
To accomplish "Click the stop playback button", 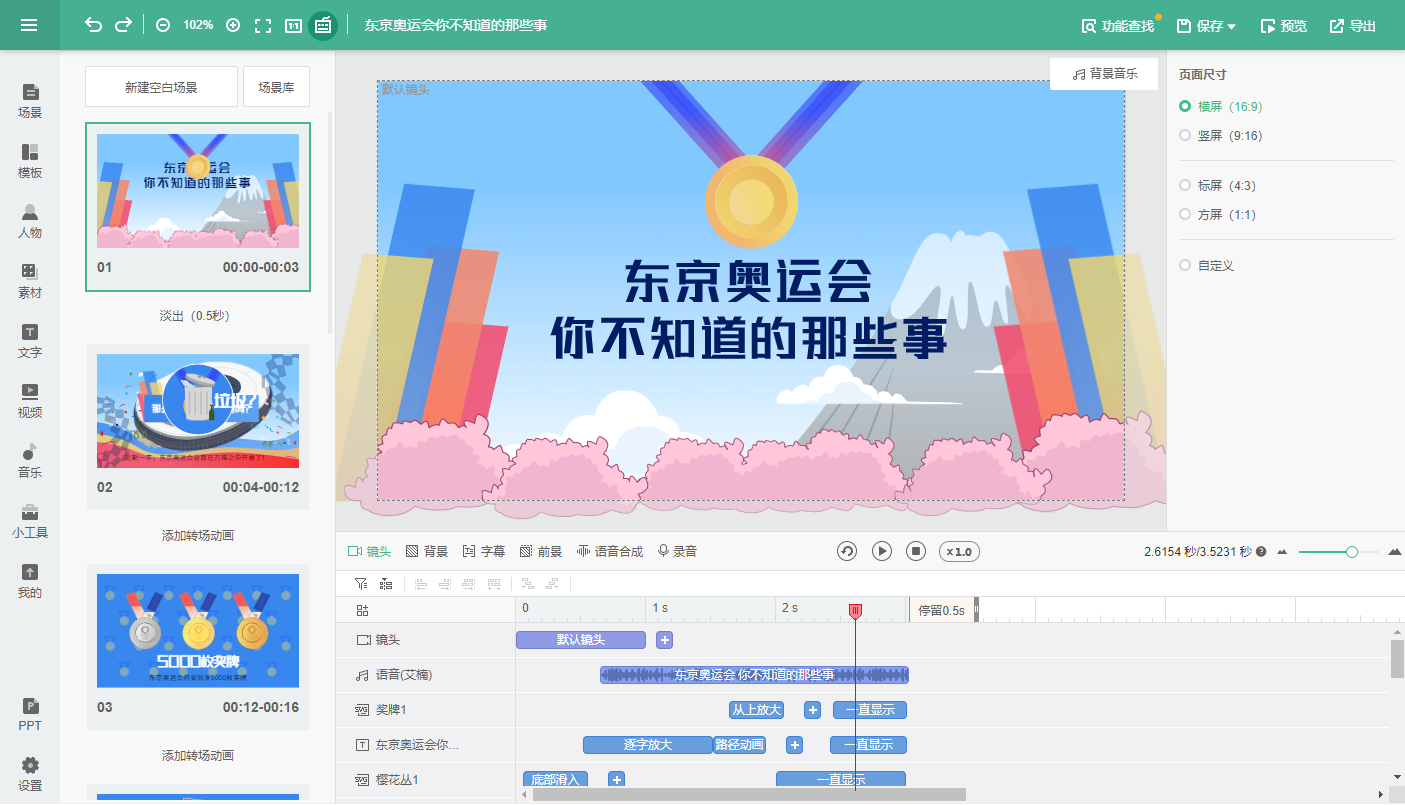I will tap(916, 551).
